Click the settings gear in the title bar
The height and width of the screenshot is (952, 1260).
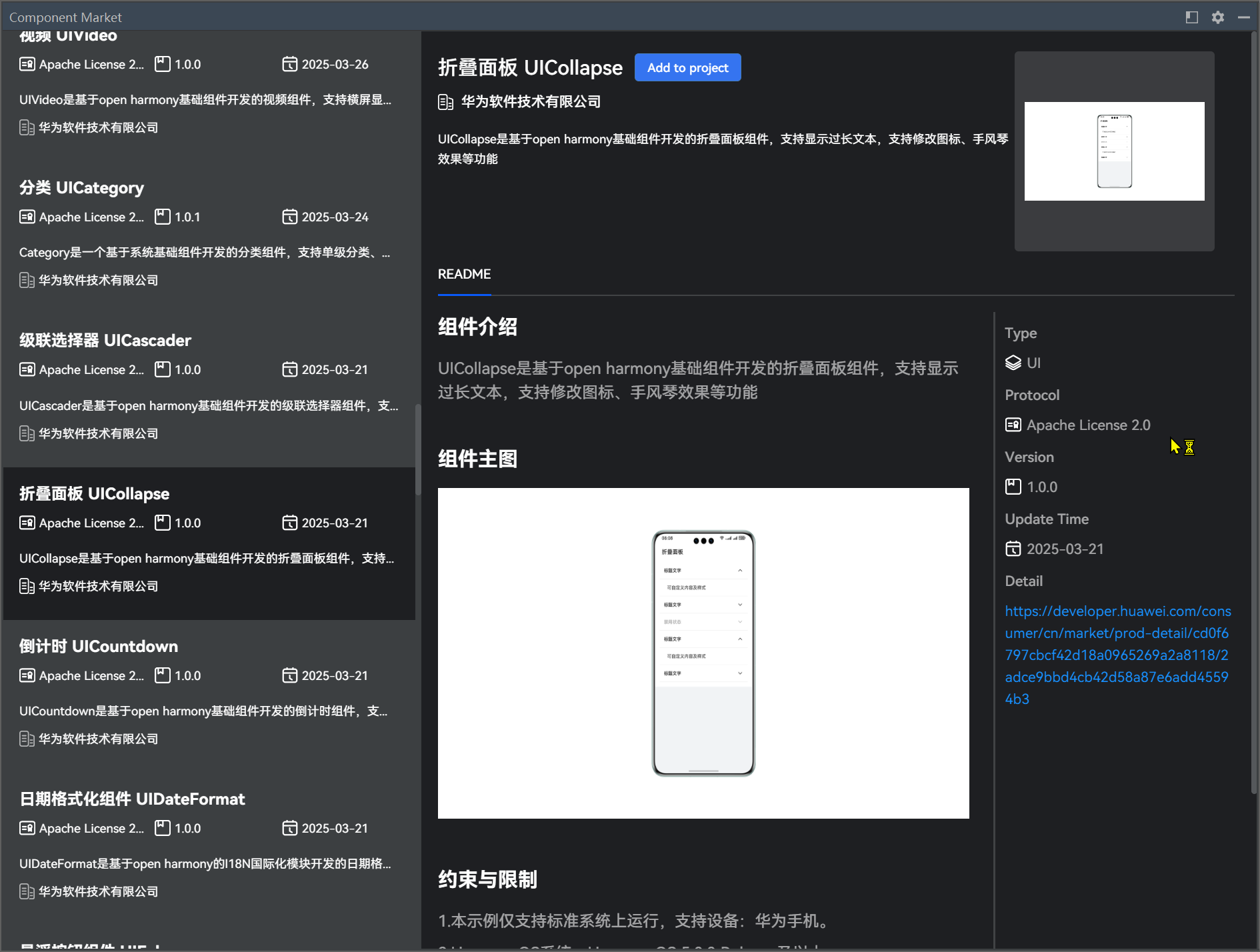point(1217,17)
